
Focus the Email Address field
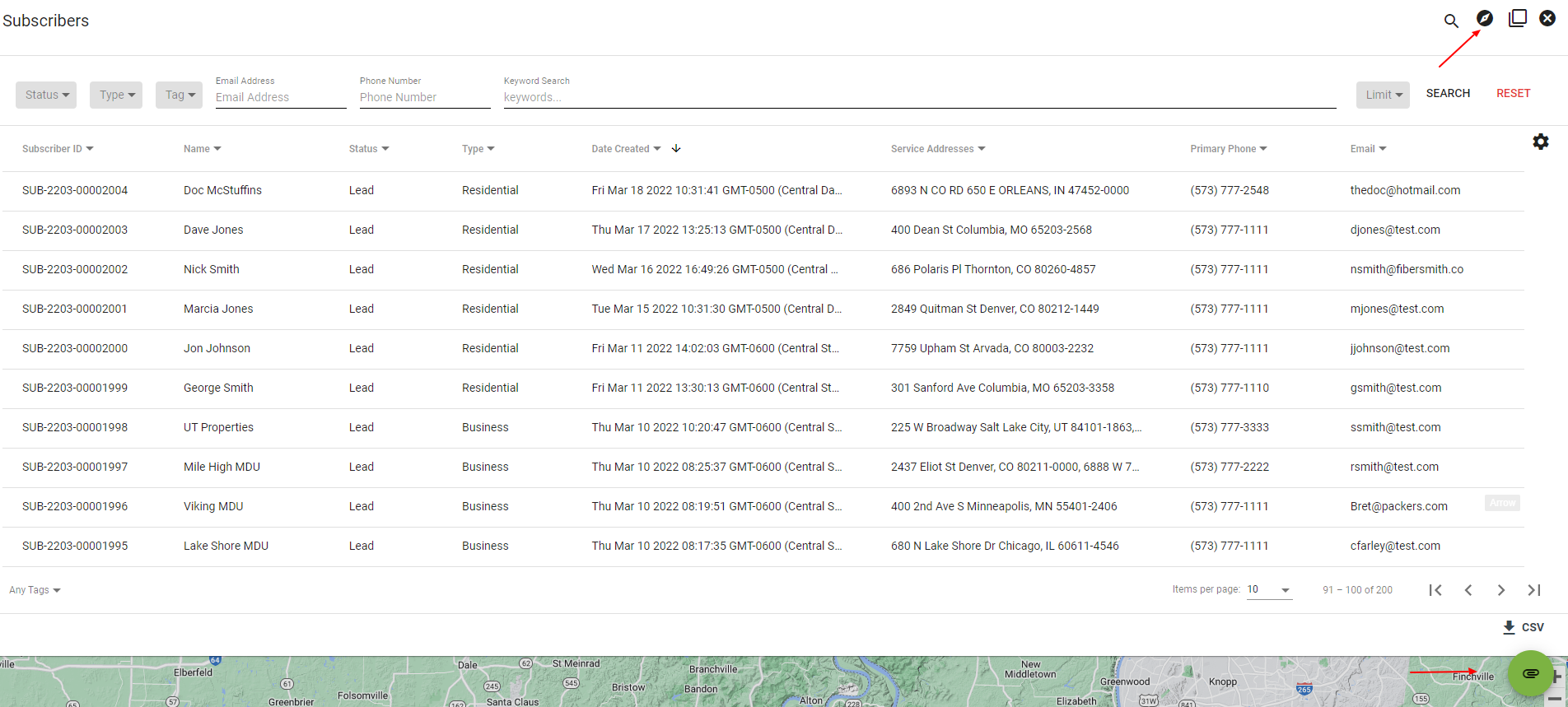281,97
